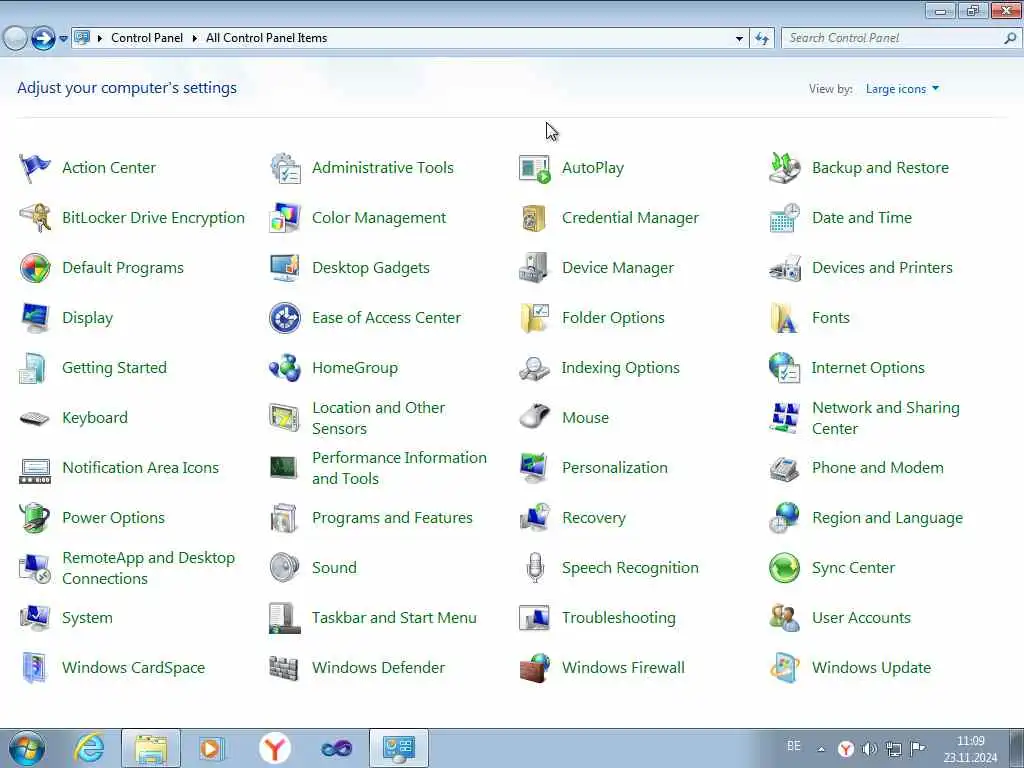Open the Speech Recognition microphone icon
Image resolution: width=1024 pixels, height=768 pixels.
point(534,568)
